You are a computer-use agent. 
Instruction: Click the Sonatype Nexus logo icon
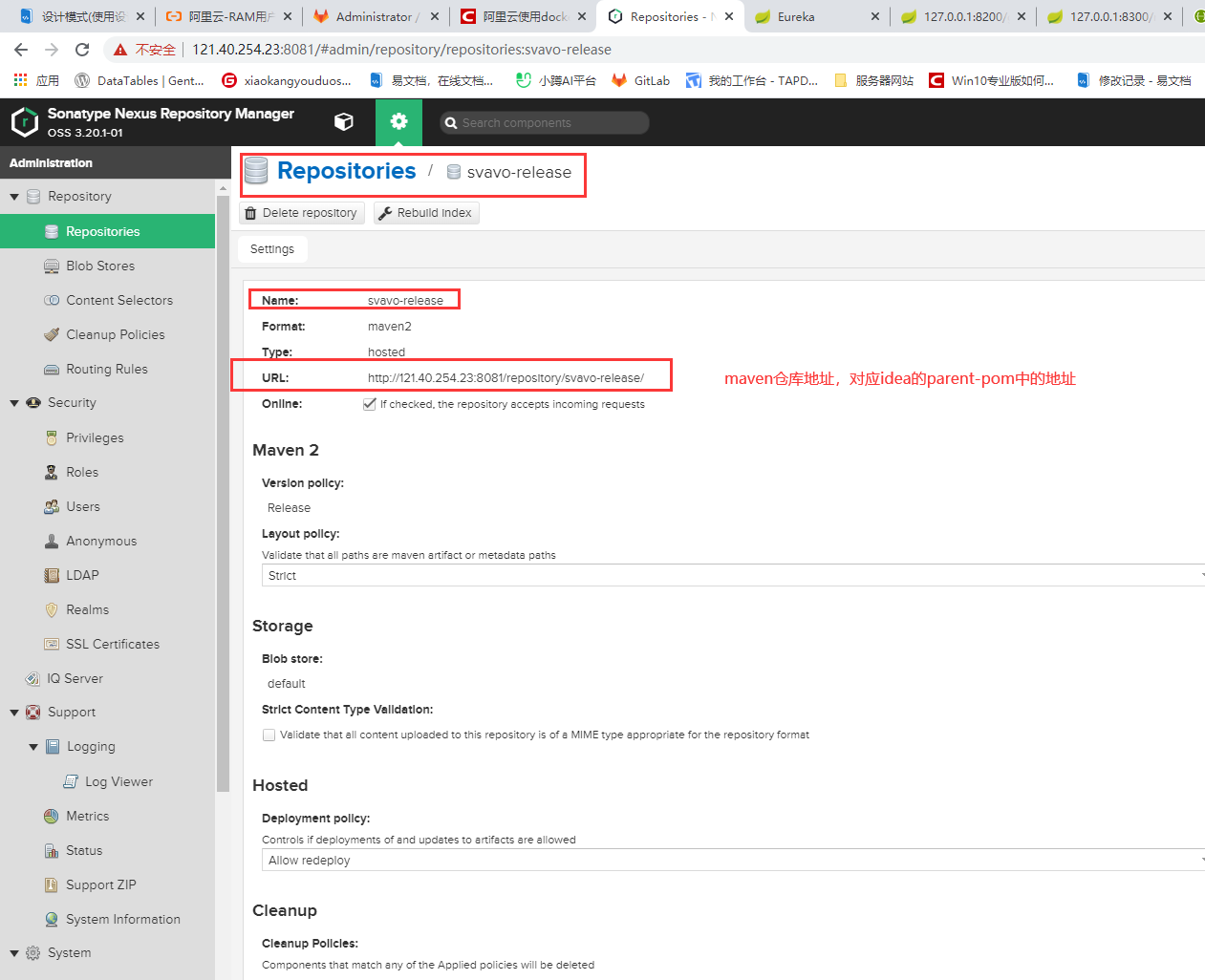pos(24,121)
